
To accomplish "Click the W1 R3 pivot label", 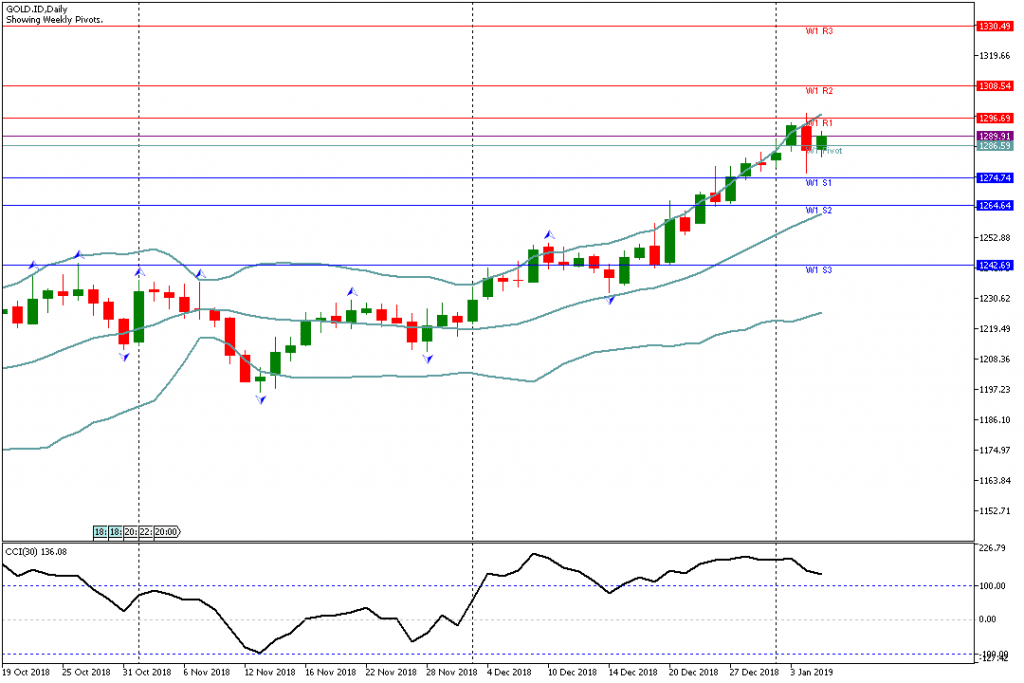I will [x=819, y=32].
